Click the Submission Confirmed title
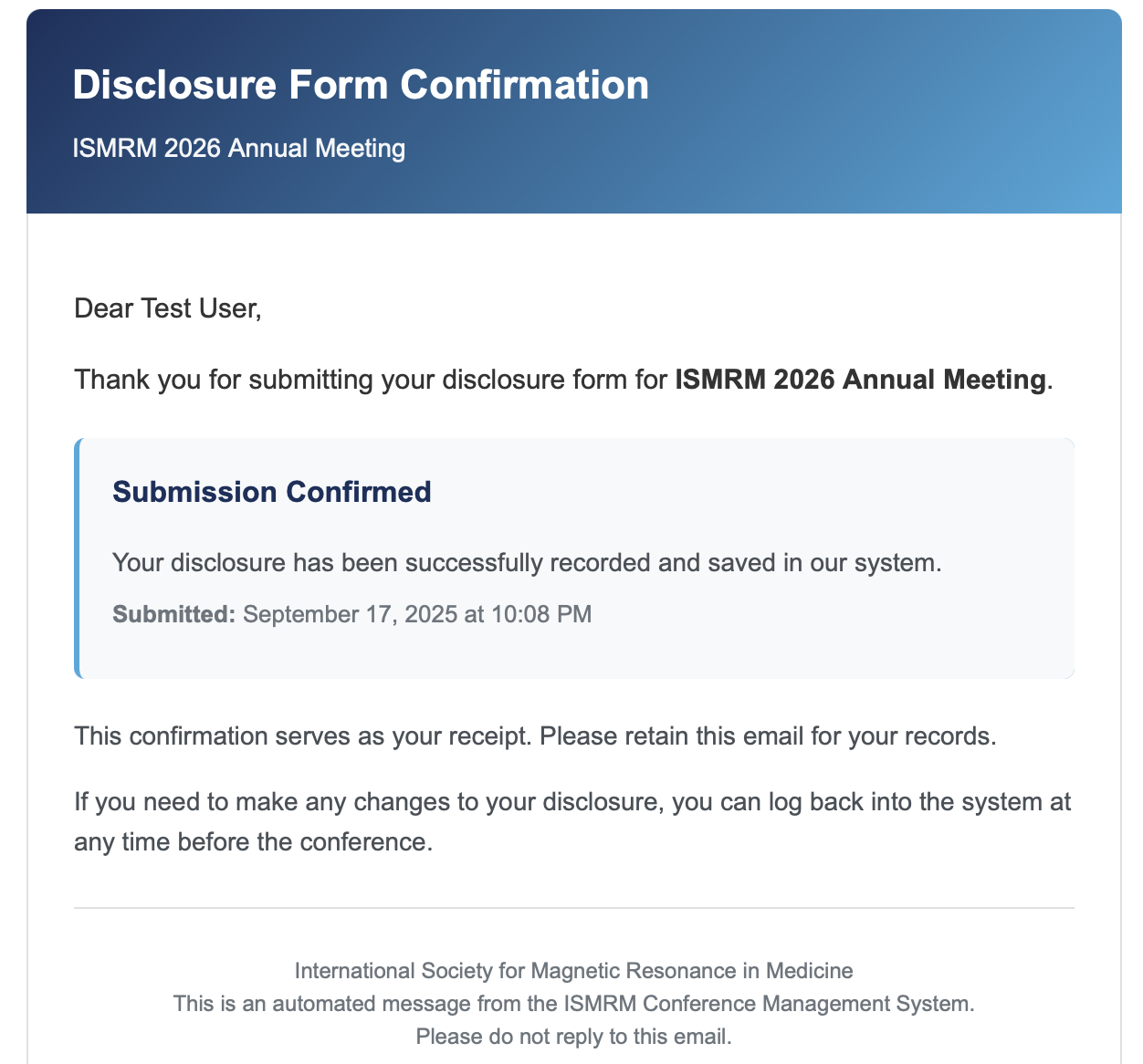 point(271,492)
